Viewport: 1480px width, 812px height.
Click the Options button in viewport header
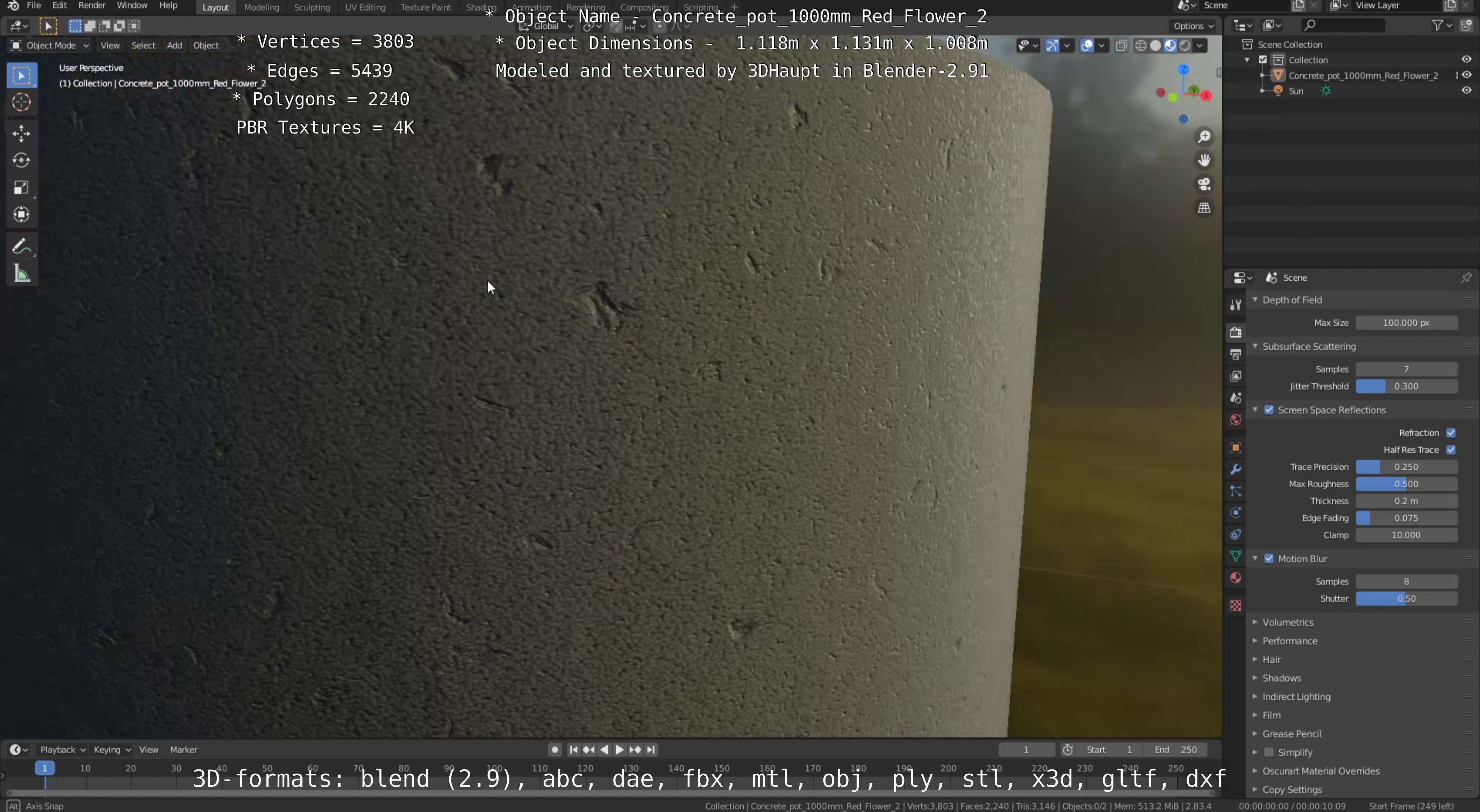pos(1193,26)
